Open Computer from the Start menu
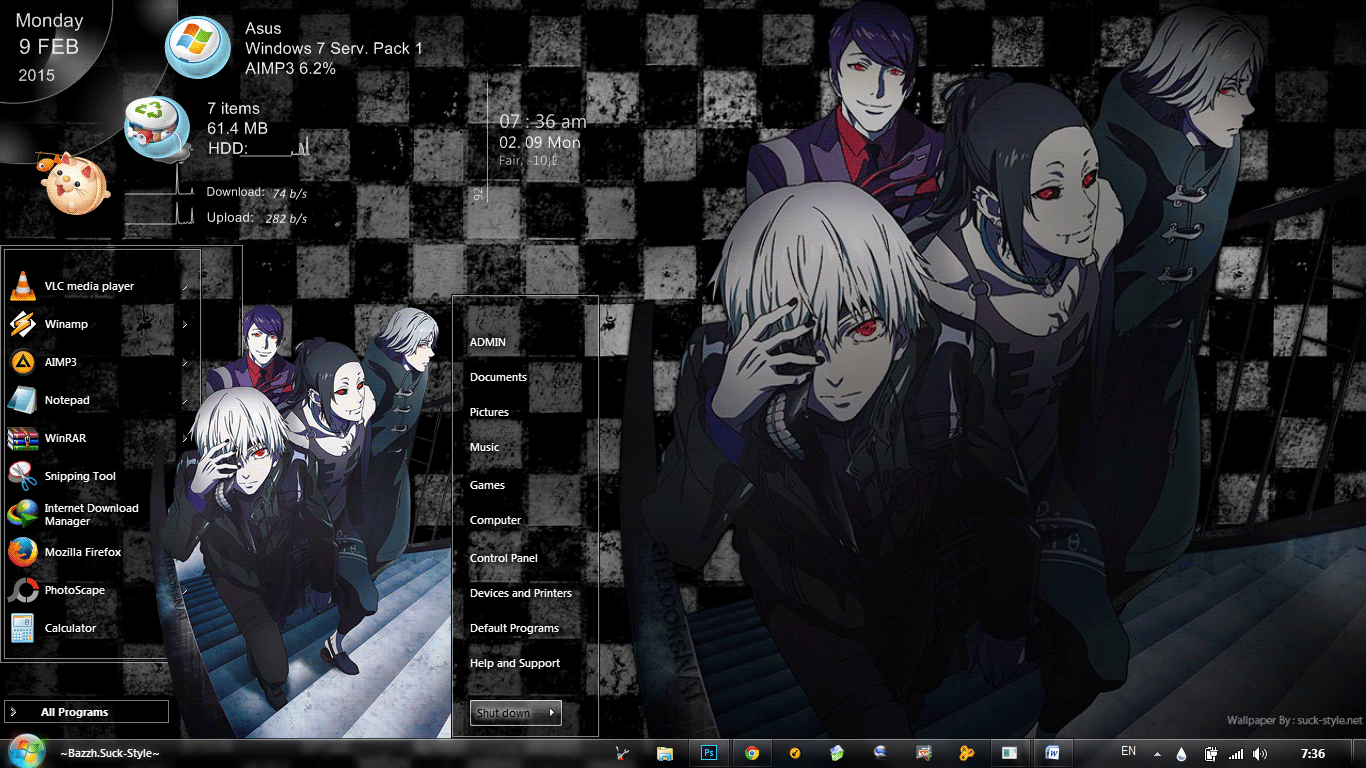Screen dimensions: 1366x768 tap(495, 520)
